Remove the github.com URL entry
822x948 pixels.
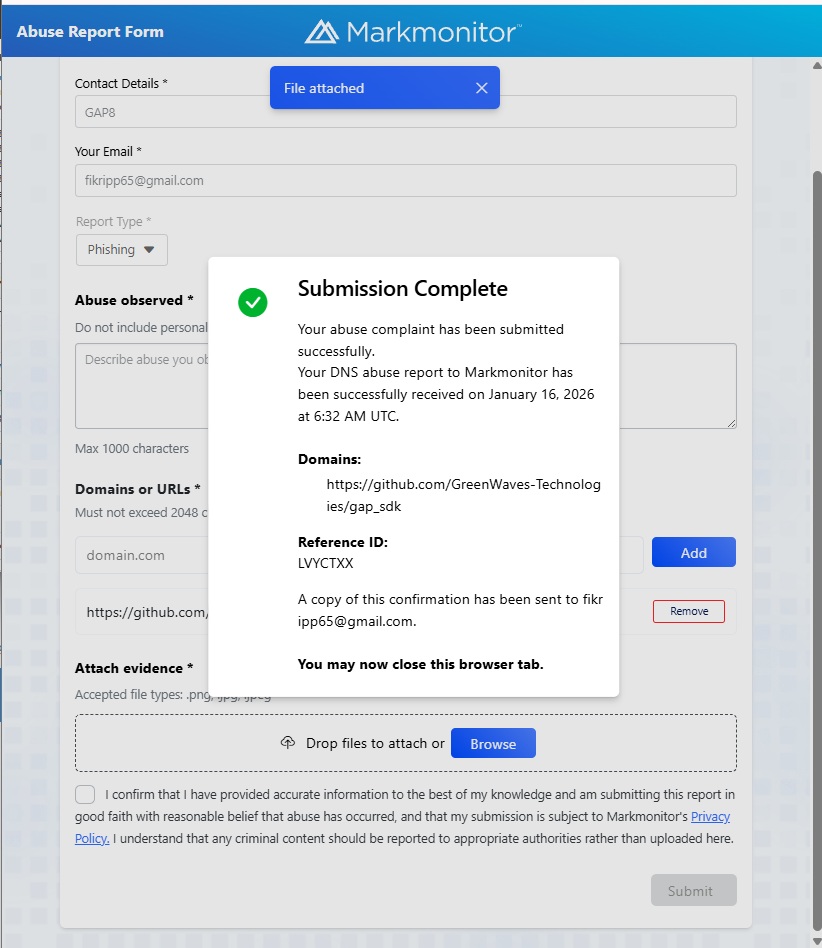click(x=688, y=611)
